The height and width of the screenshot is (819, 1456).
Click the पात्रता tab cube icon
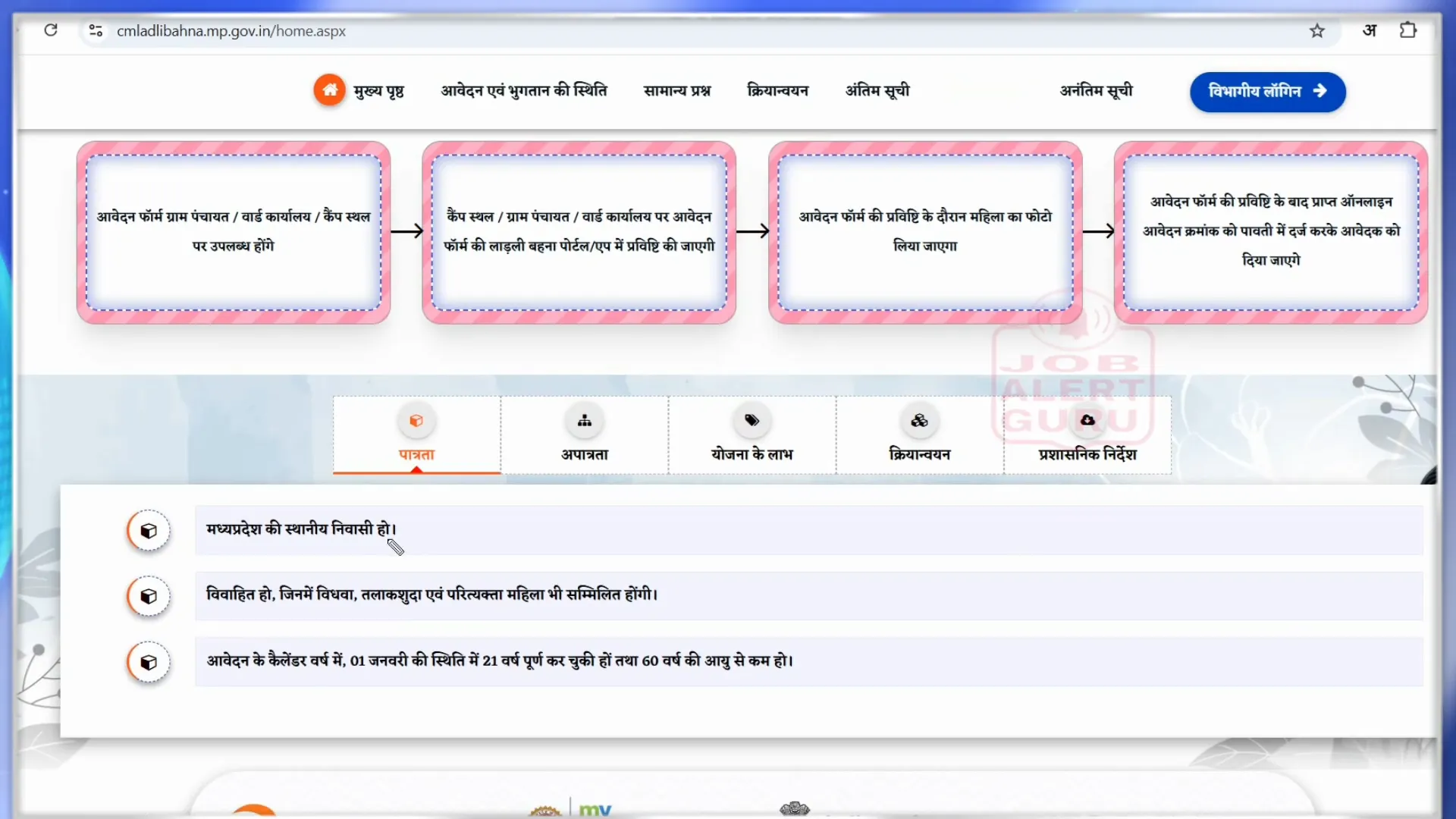click(x=416, y=421)
